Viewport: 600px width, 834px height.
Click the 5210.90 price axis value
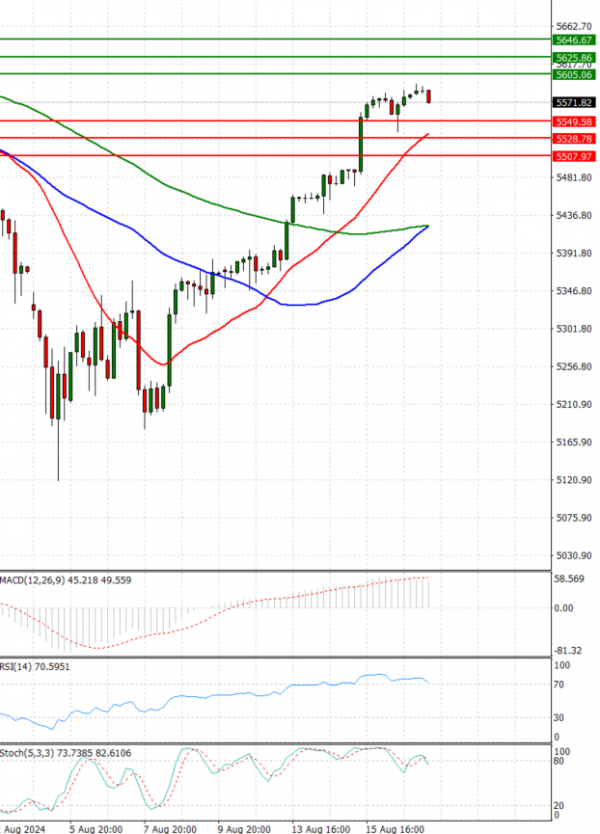pos(573,404)
